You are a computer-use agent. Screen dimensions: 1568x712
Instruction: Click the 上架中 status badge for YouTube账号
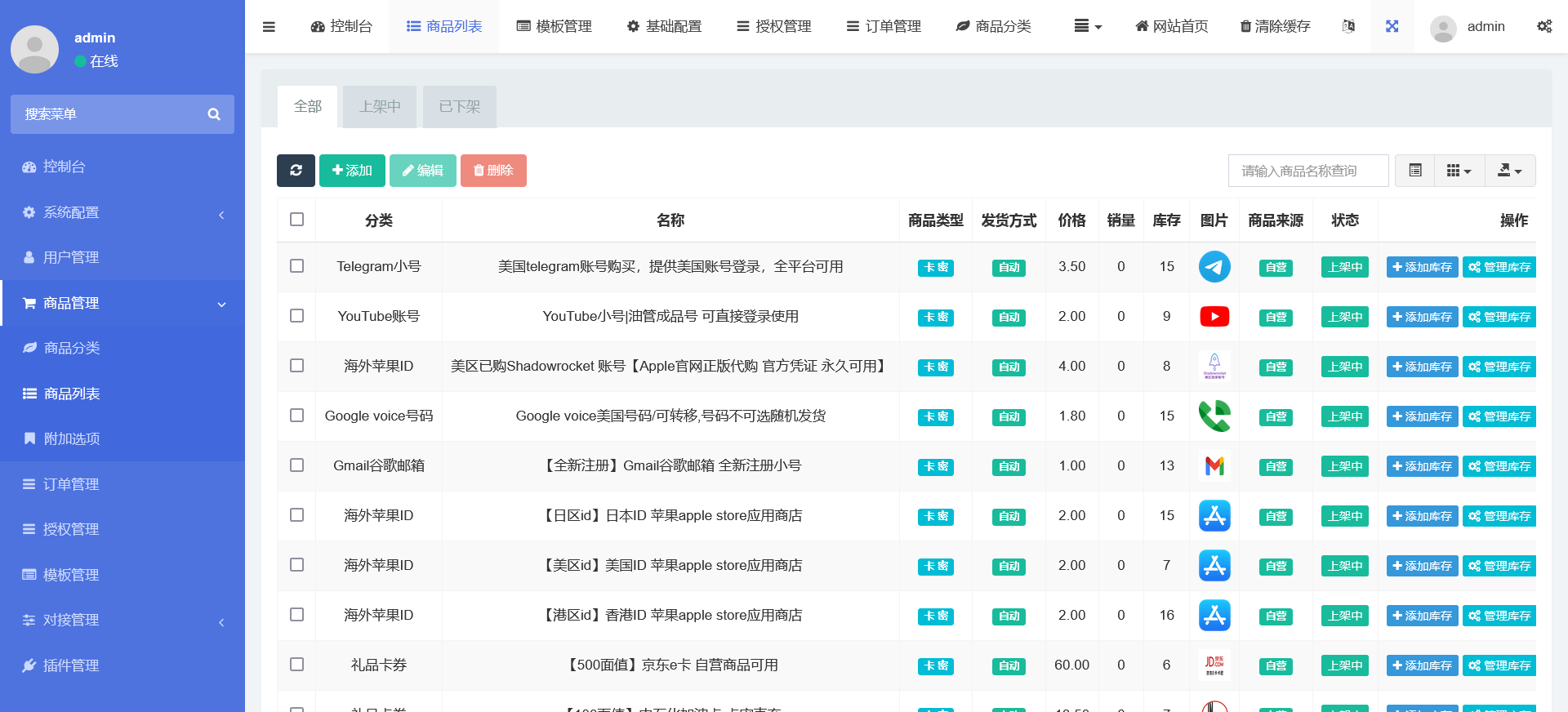coord(1344,317)
